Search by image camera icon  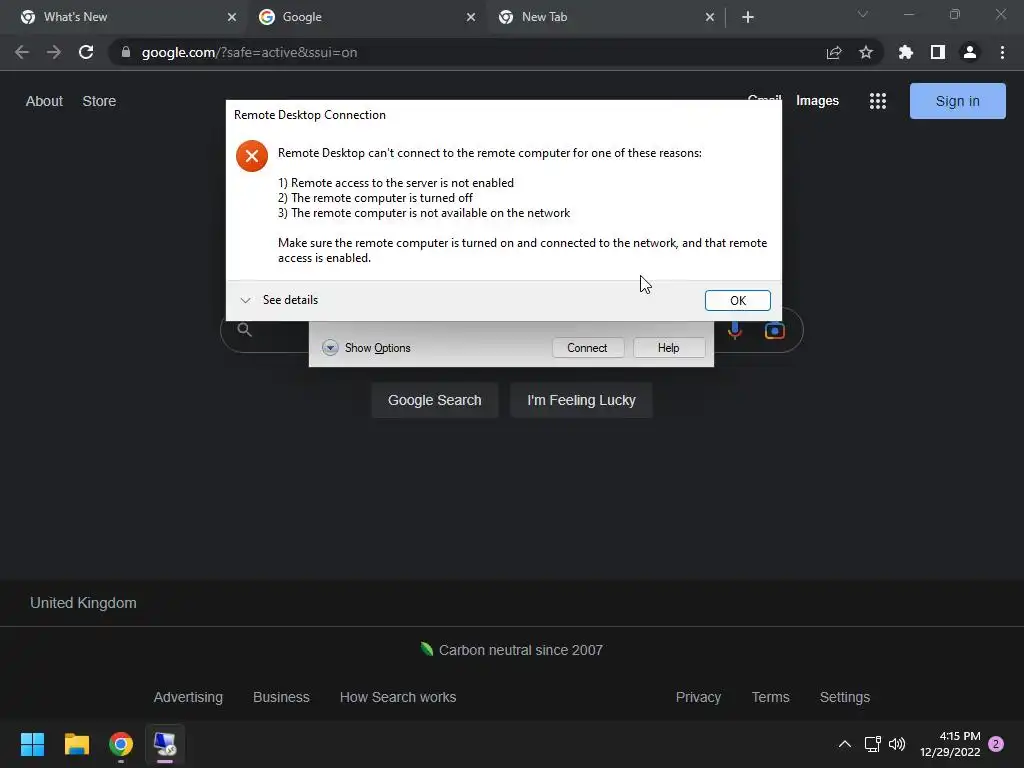(x=775, y=330)
